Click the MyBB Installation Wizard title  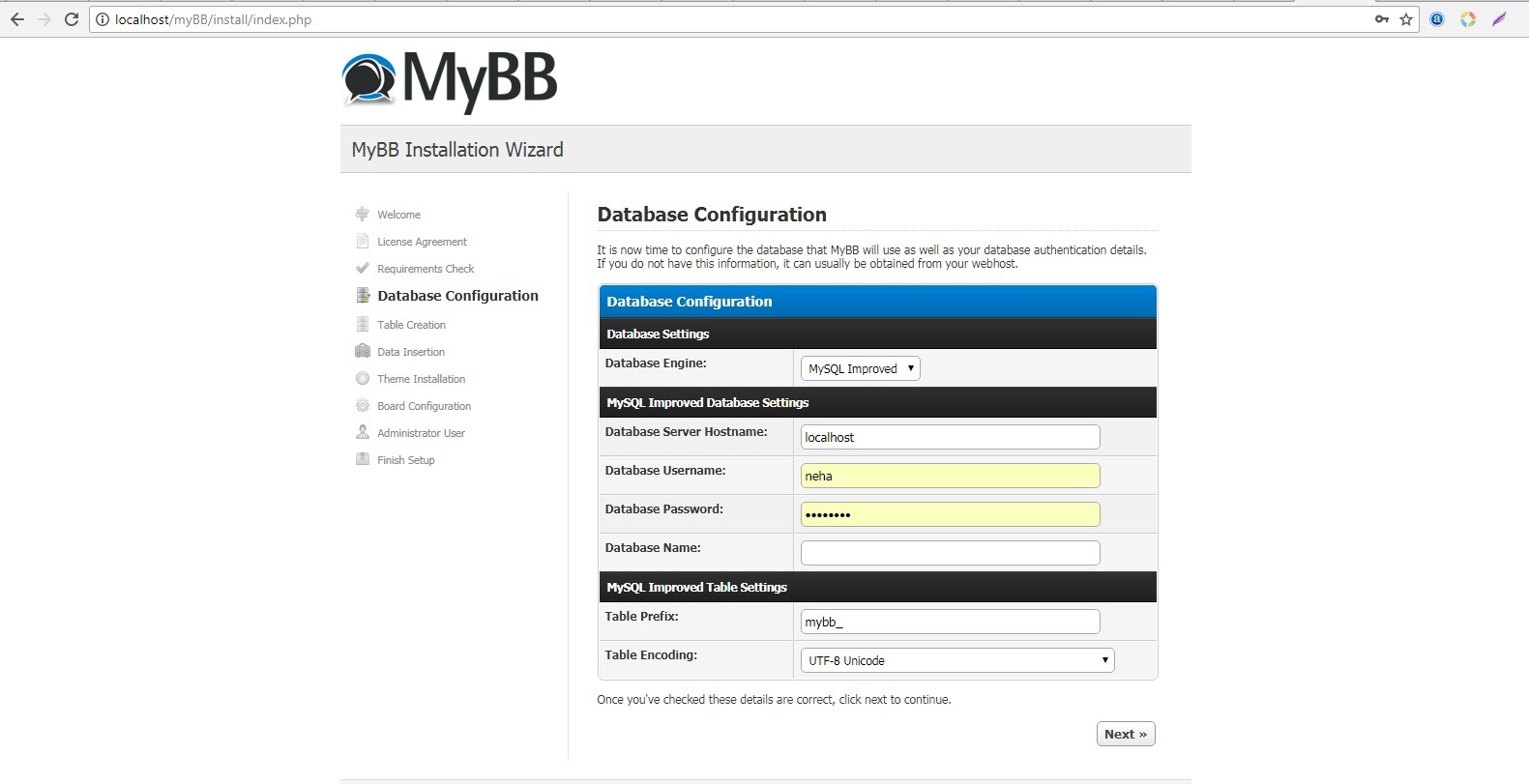tap(457, 150)
